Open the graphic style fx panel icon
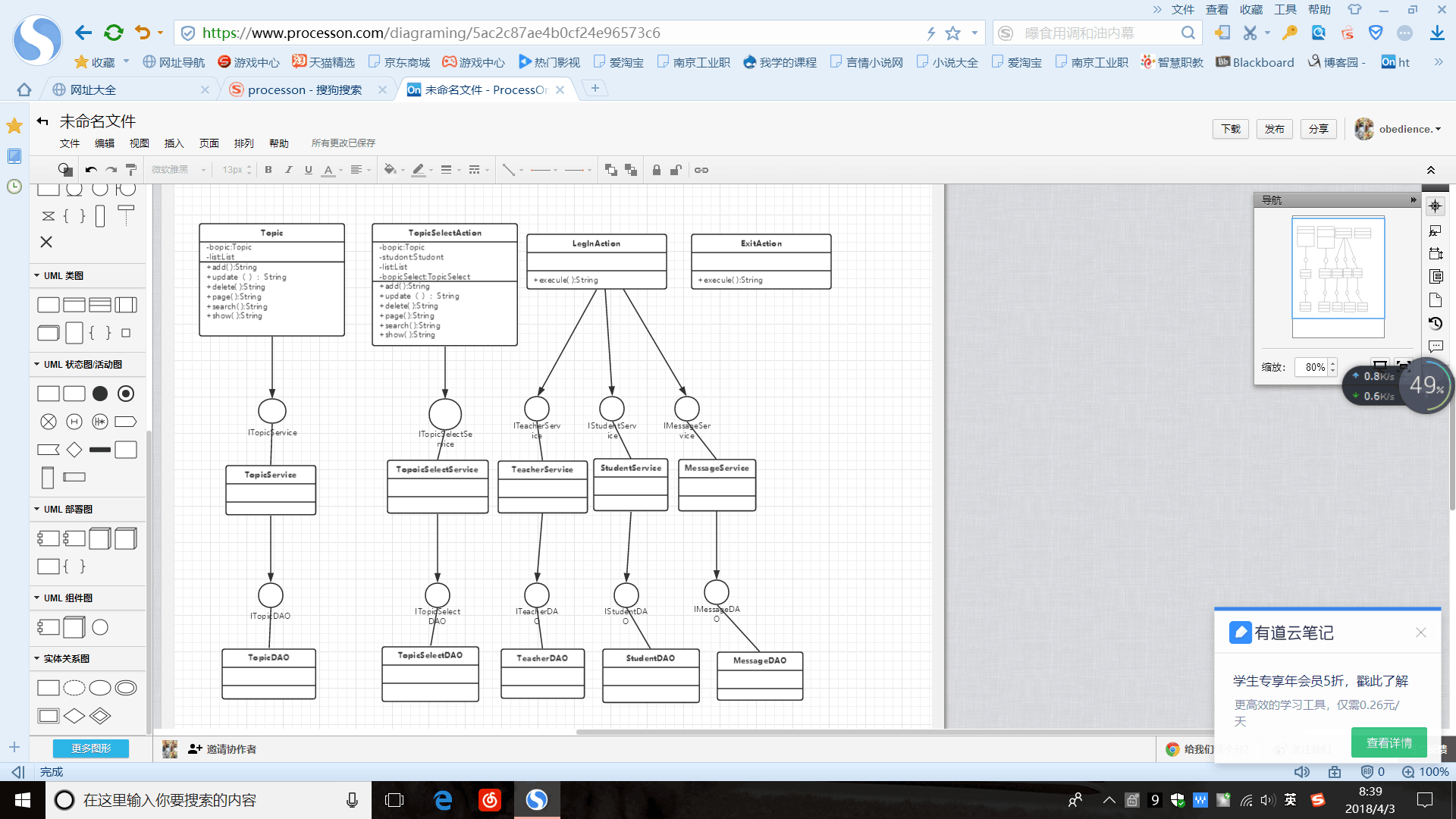The height and width of the screenshot is (819, 1456). [1436, 231]
